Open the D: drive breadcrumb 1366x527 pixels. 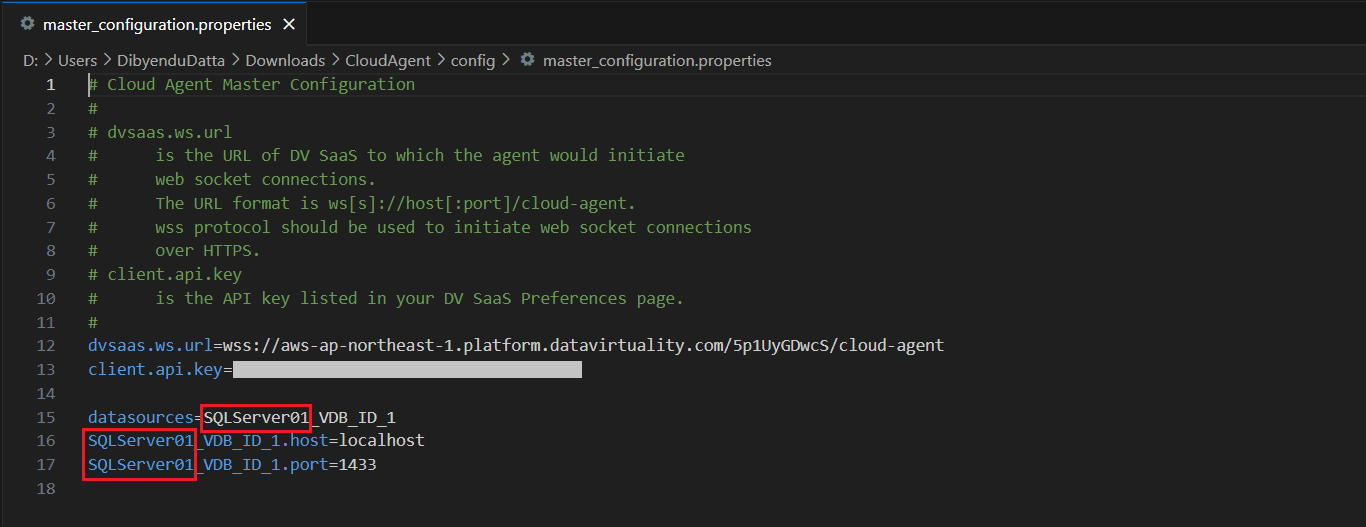30,60
